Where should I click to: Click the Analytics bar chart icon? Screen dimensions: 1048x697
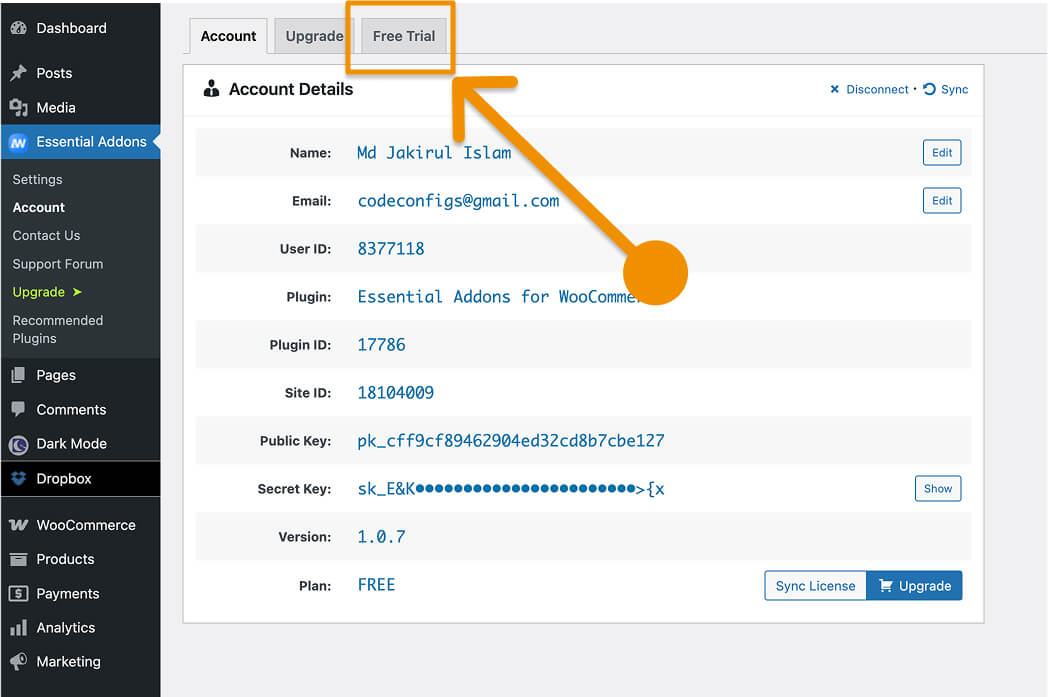coord(19,628)
